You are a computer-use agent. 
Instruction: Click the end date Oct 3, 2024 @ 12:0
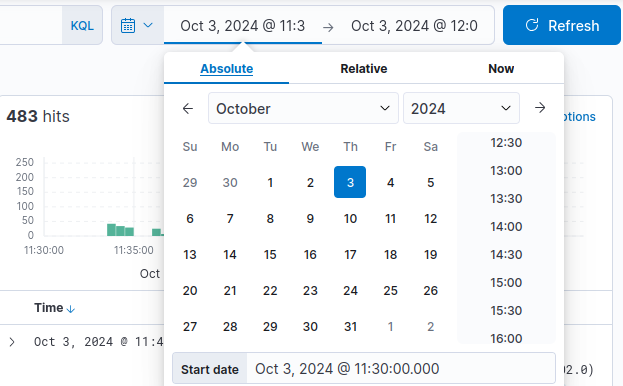pos(414,26)
